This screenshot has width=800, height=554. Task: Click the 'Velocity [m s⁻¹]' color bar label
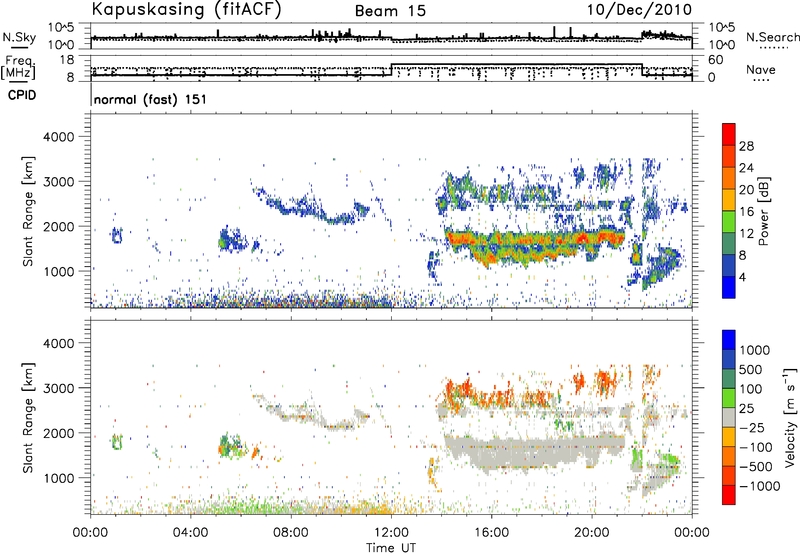[x=790, y=417]
